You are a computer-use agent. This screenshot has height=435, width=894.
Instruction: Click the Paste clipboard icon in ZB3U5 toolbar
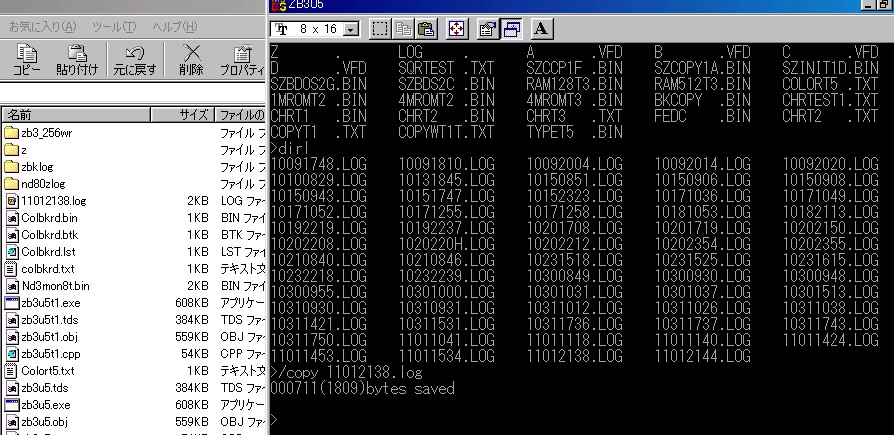pos(426,29)
